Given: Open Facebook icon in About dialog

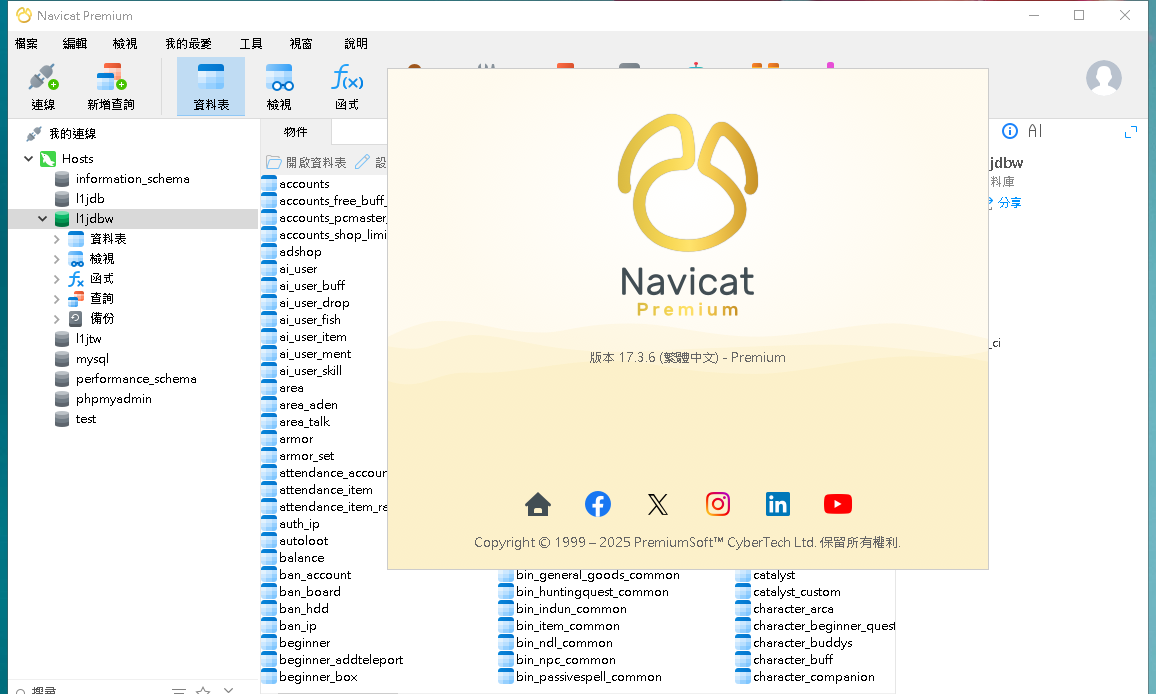Looking at the screenshot, I should (598, 504).
